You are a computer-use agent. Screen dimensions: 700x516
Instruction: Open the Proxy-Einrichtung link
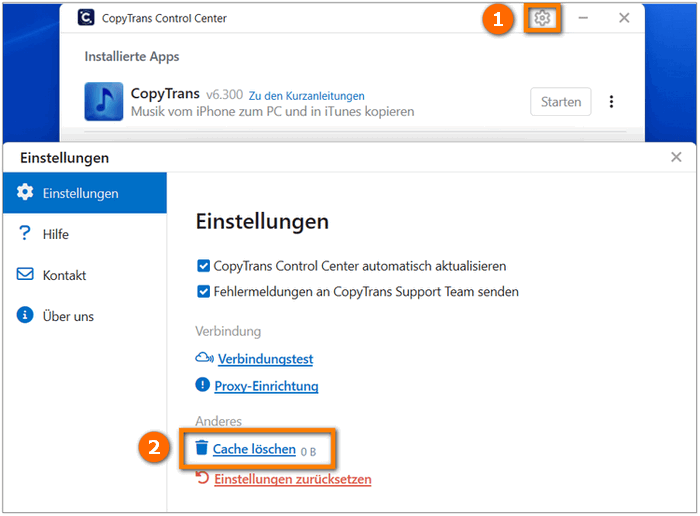point(266,386)
